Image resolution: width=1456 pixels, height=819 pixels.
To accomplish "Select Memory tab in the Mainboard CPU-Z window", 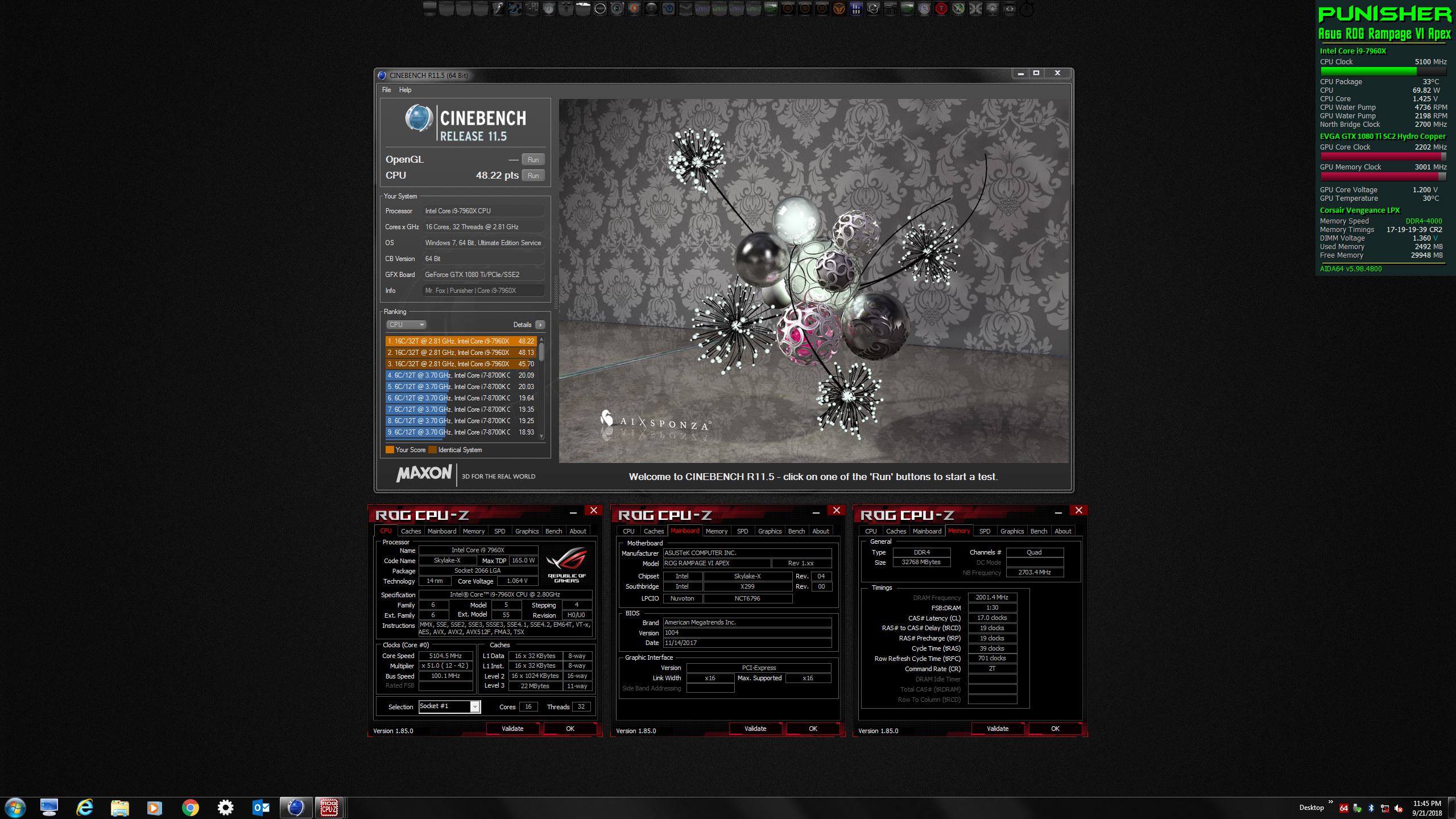I will point(717,531).
